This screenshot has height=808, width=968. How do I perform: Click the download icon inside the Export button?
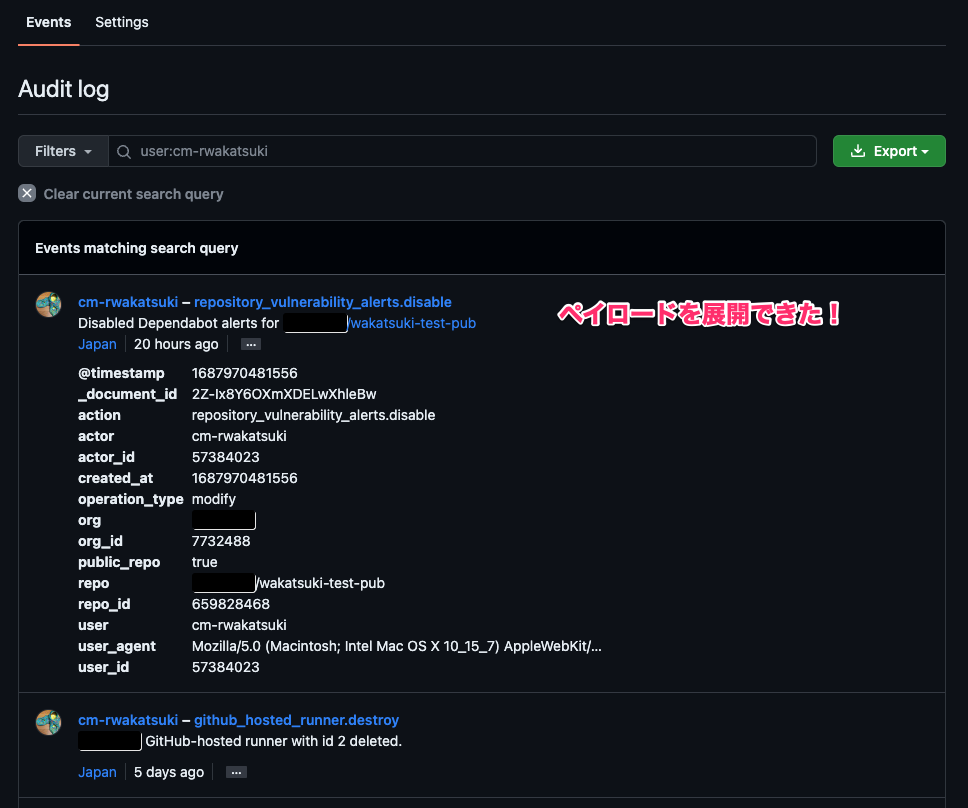pos(859,150)
